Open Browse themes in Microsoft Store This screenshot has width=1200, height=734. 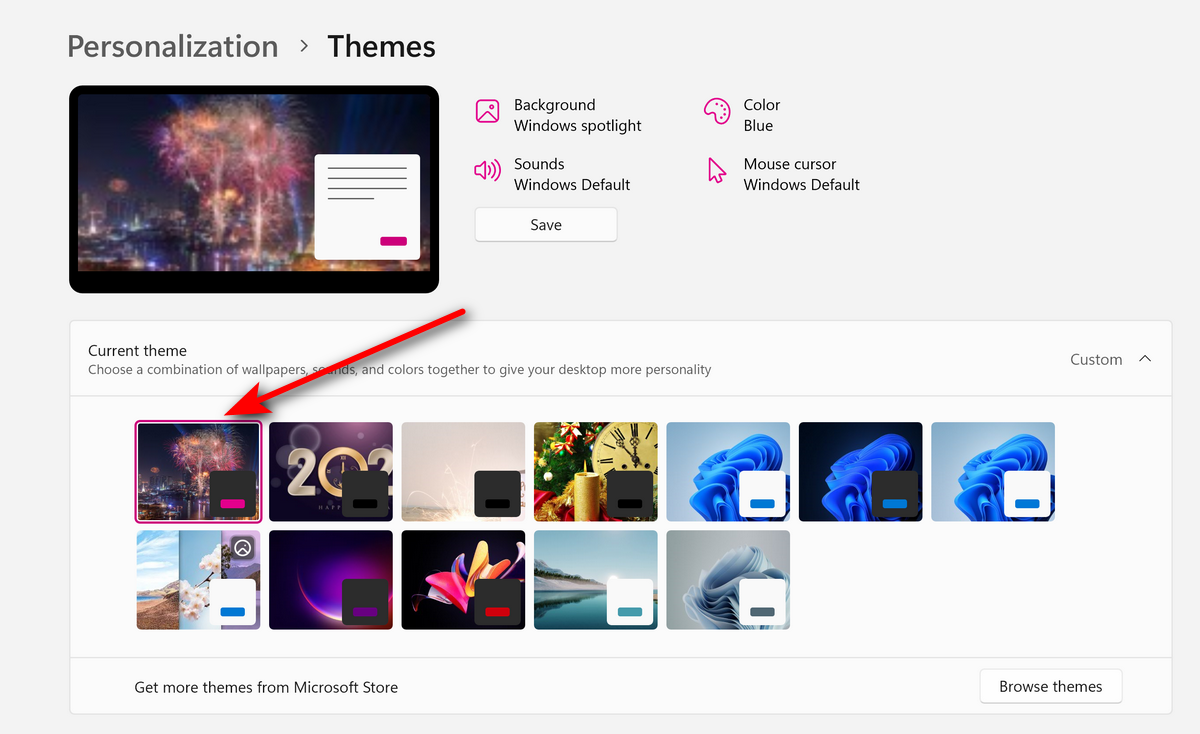[1051, 687]
